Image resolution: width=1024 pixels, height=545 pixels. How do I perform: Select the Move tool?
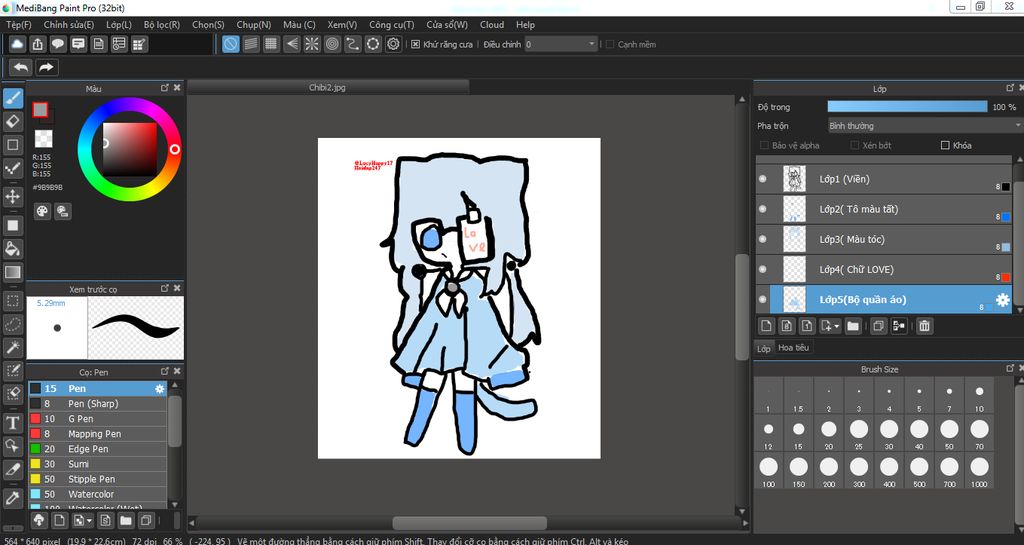coord(12,196)
